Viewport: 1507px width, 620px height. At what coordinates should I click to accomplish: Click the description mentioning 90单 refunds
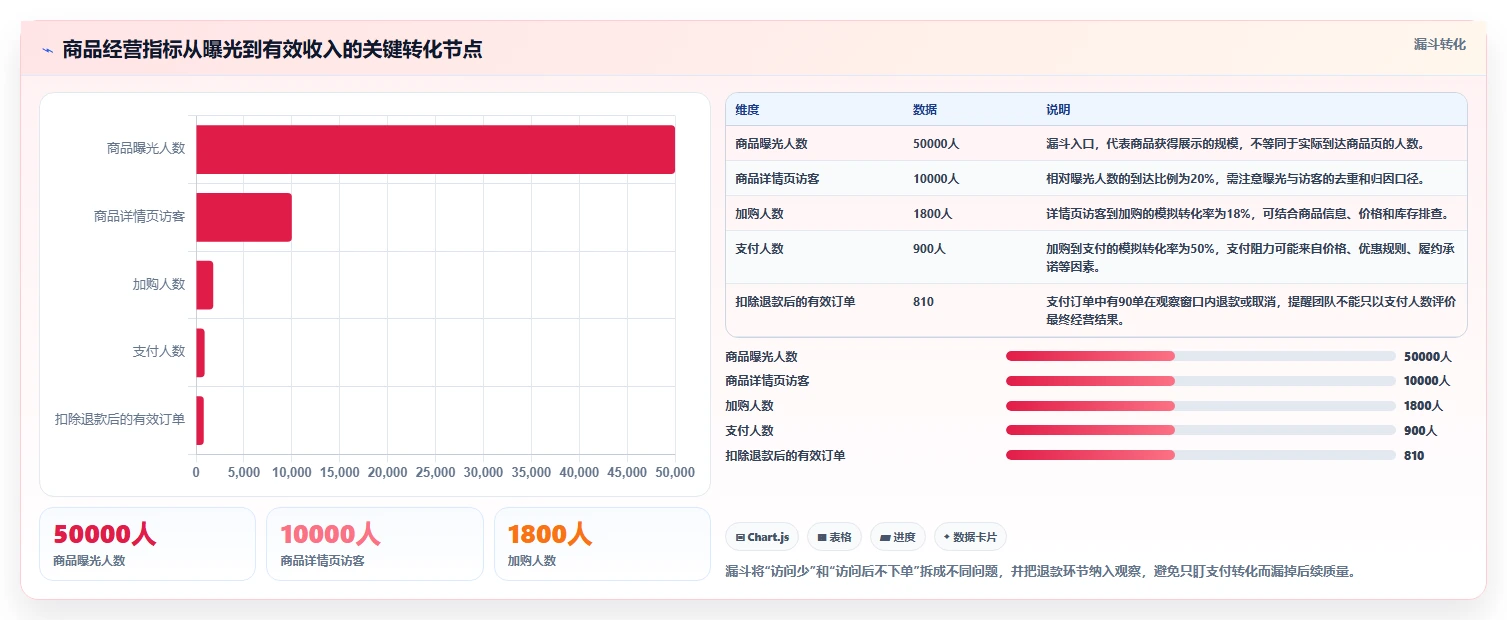pyautogui.click(x=1251, y=311)
